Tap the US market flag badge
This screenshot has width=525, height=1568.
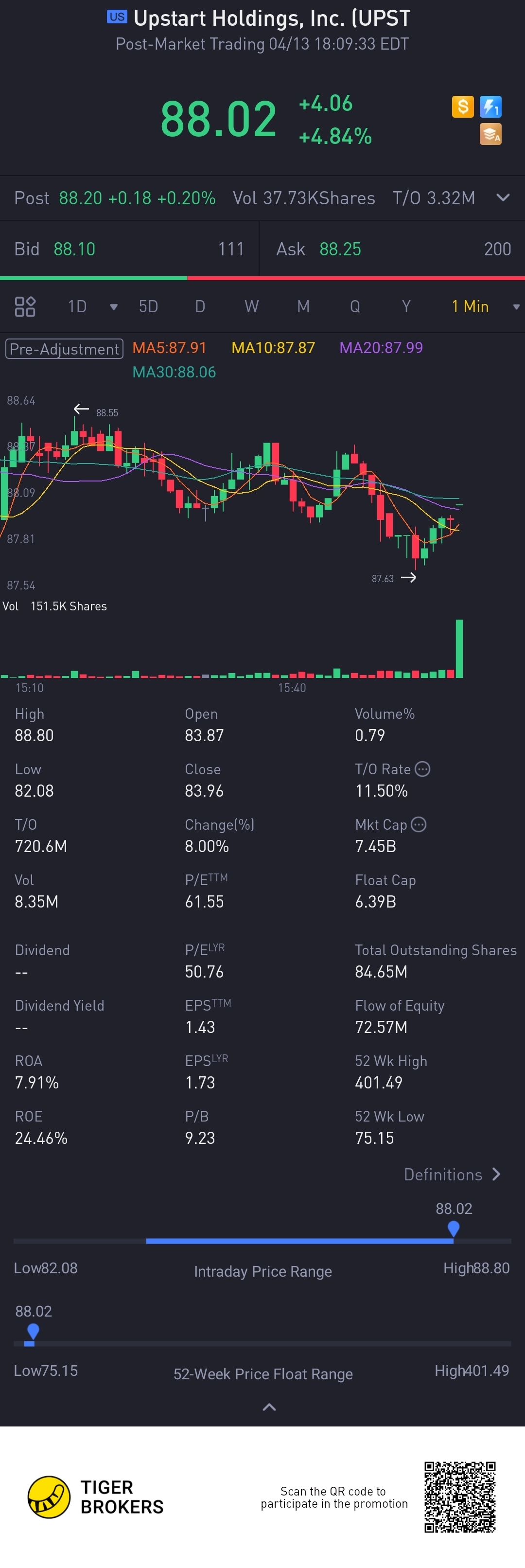pyautogui.click(x=117, y=17)
